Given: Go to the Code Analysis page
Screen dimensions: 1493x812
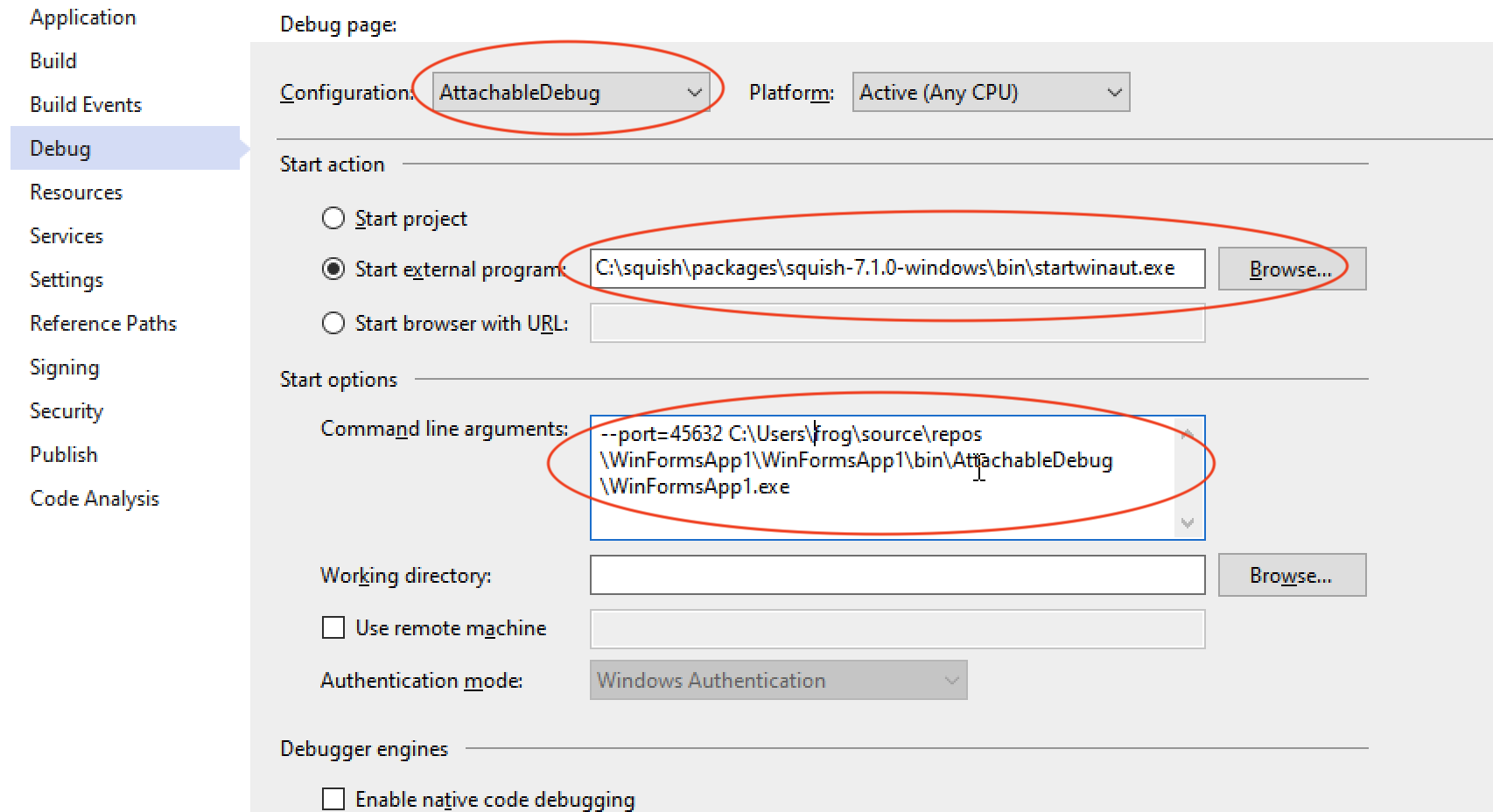Looking at the screenshot, I should (x=94, y=498).
